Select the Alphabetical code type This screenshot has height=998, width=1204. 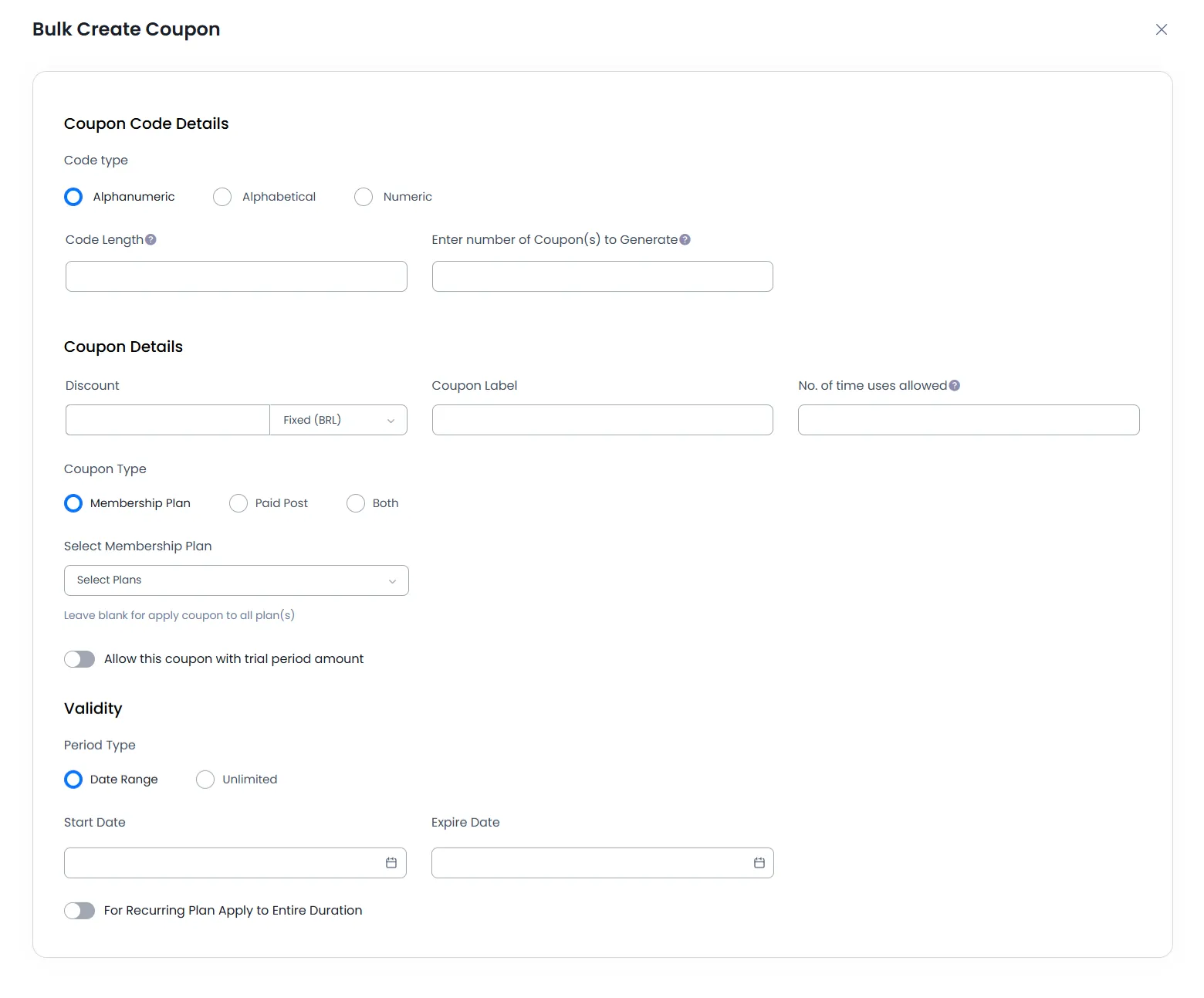coord(222,197)
